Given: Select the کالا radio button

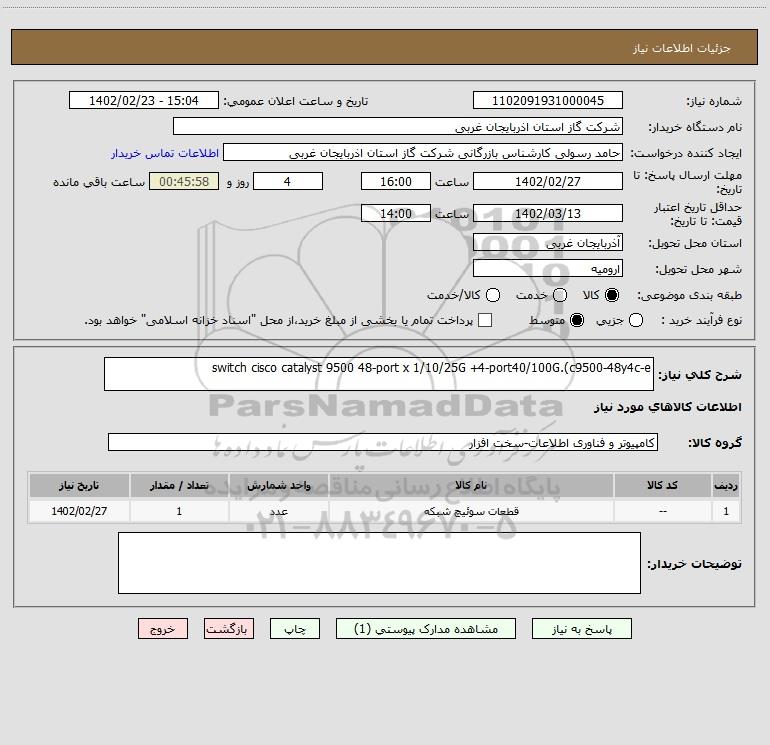Looking at the screenshot, I should [x=611, y=295].
